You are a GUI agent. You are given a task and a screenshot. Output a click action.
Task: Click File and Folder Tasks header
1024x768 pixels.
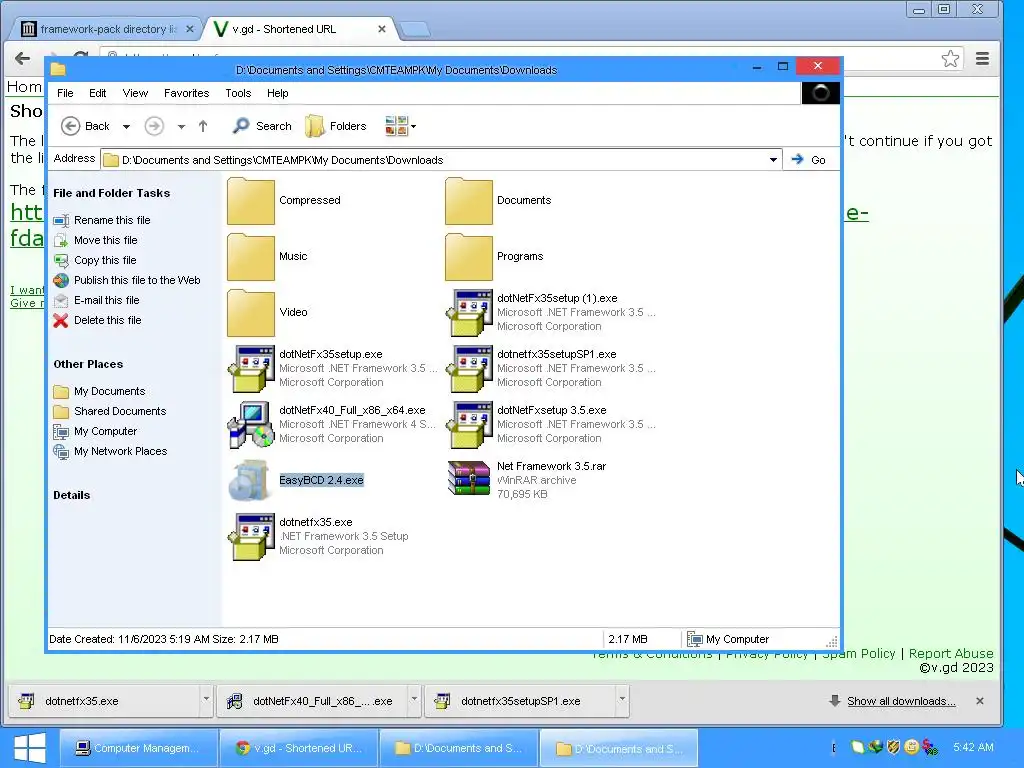tap(112, 193)
